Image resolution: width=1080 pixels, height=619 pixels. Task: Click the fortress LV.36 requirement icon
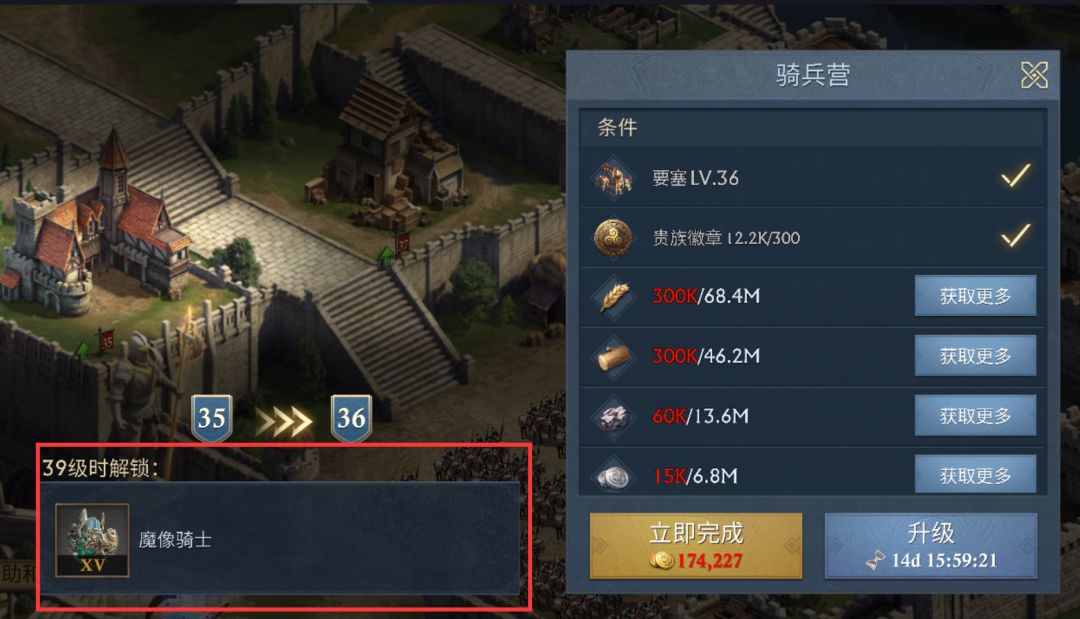click(613, 178)
